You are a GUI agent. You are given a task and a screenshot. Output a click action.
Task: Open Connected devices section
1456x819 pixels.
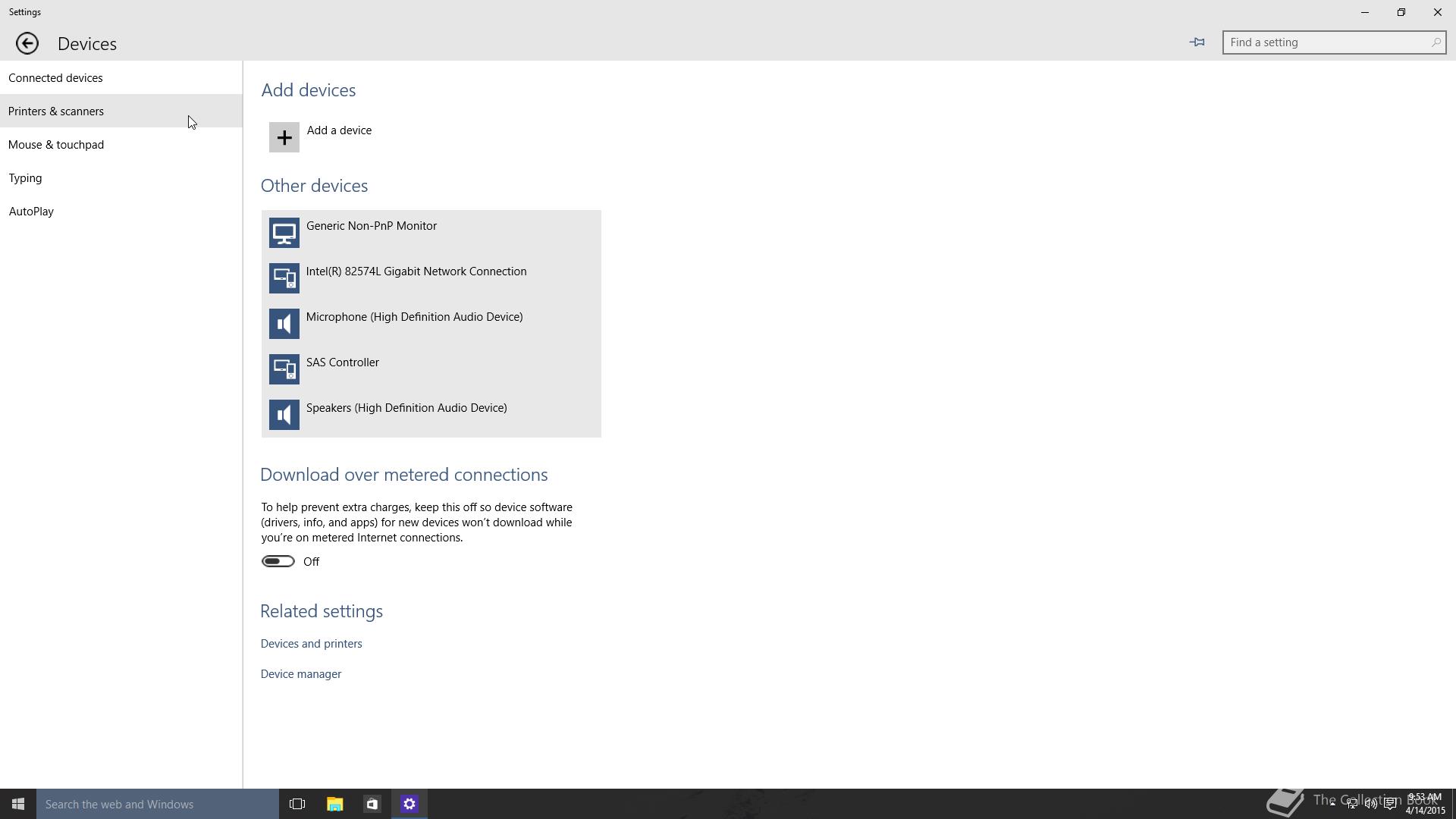pyautogui.click(x=121, y=78)
